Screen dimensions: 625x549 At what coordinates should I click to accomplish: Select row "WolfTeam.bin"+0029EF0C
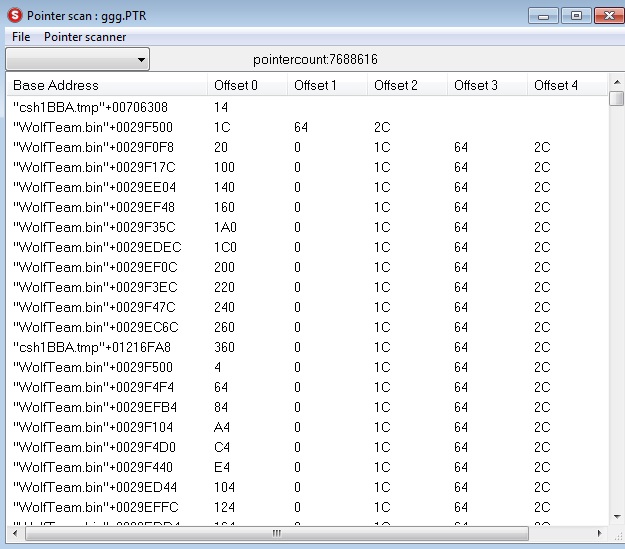coord(307,267)
